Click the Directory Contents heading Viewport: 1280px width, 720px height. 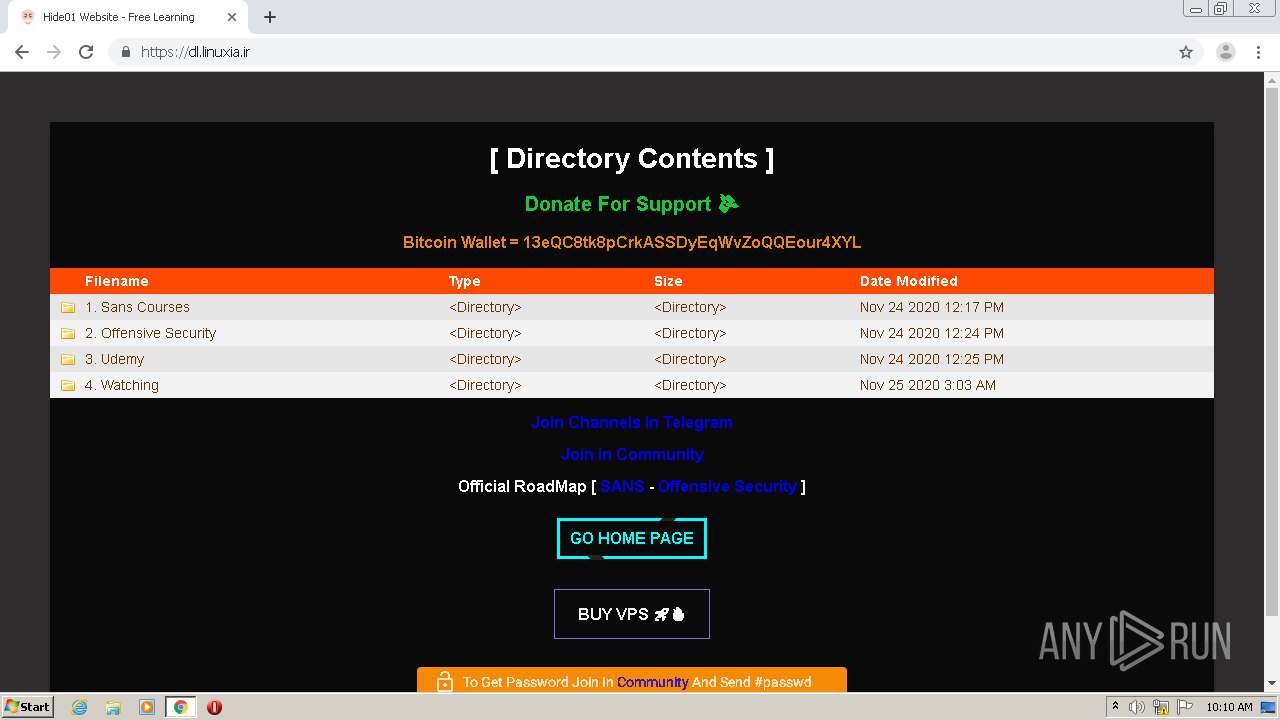[631, 159]
